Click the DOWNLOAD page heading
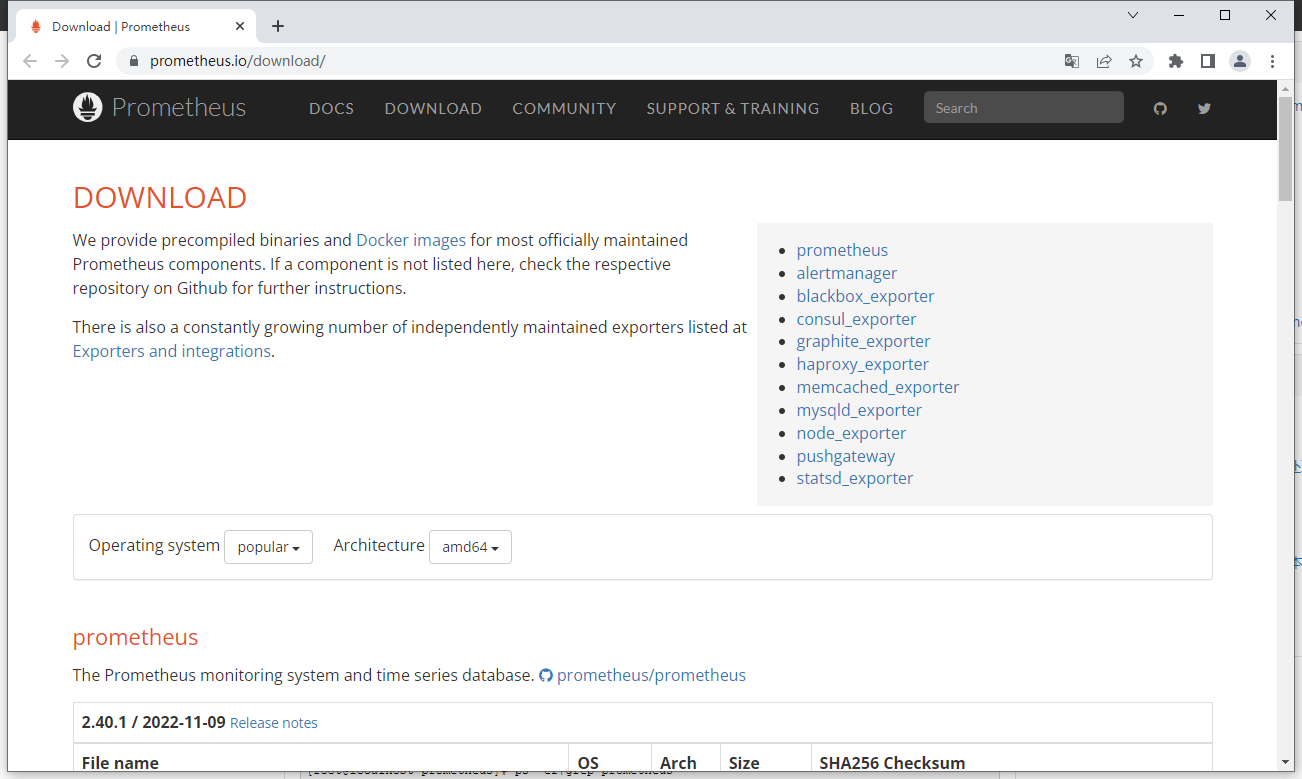This screenshot has height=779, width=1302. pos(160,198)
